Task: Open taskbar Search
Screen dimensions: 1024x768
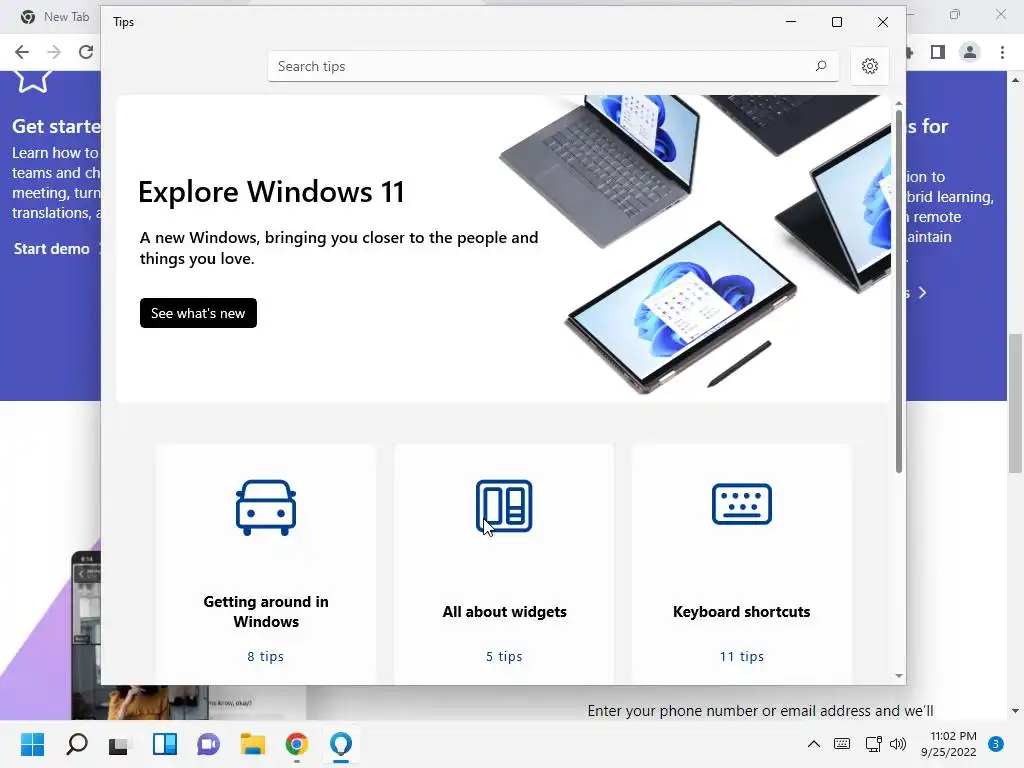Action: [x=77, y=744]
